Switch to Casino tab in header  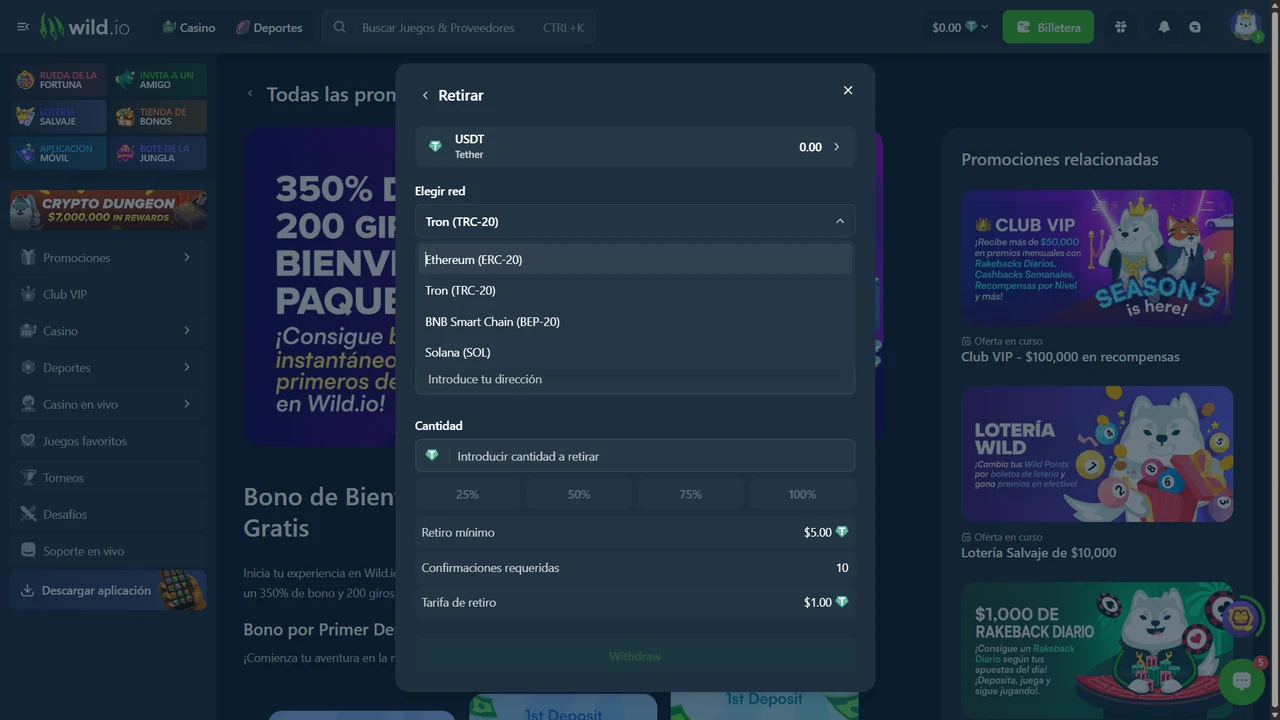[x=189, y=27]
